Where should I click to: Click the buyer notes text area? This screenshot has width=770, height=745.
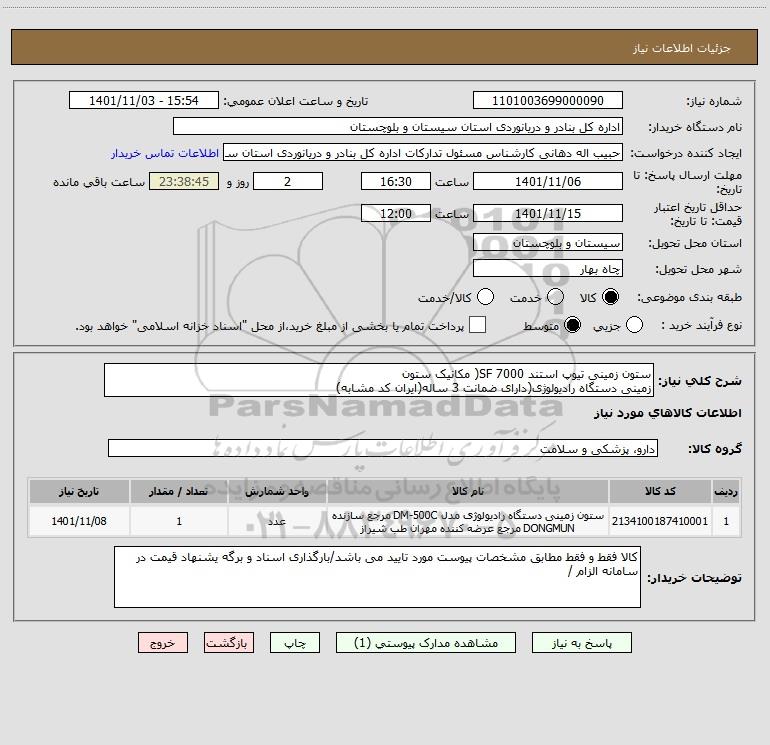click(377, 577)
